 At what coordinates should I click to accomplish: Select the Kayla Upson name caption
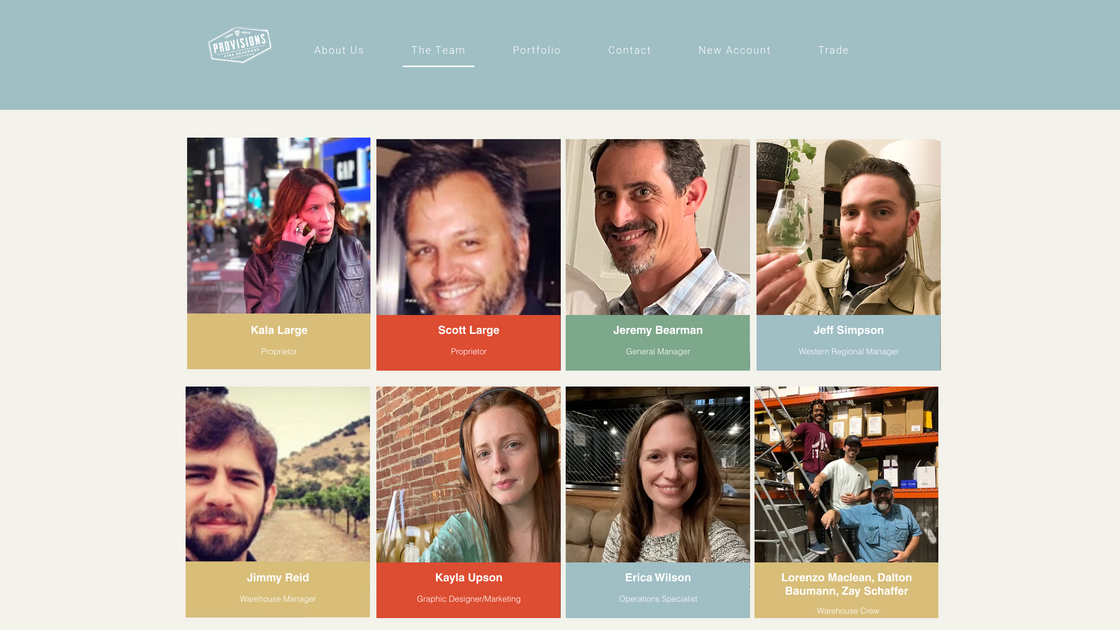point(469,577)
